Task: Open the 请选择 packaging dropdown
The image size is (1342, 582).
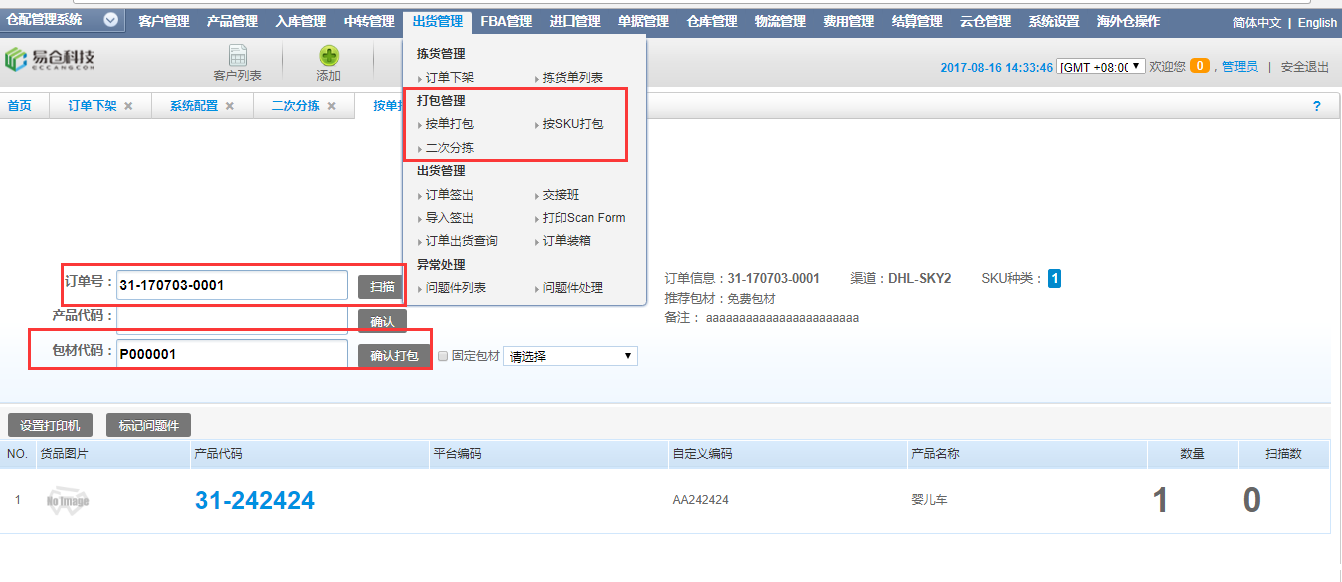Action: pos(569,354)
